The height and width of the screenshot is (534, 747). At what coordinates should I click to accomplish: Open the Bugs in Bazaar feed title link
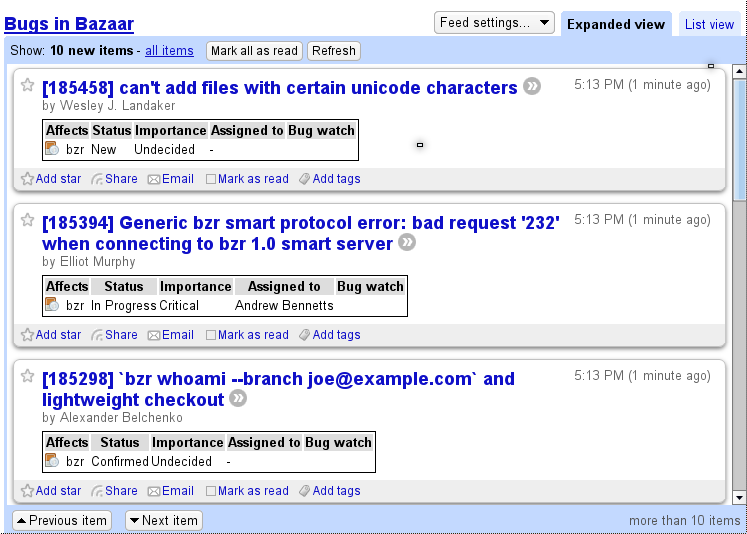coord(69,24)
